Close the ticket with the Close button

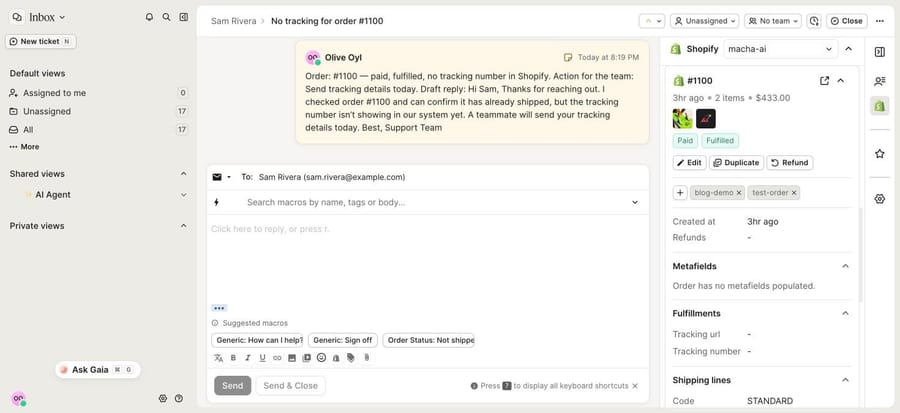pyautogui.click(x=847, y=21)
